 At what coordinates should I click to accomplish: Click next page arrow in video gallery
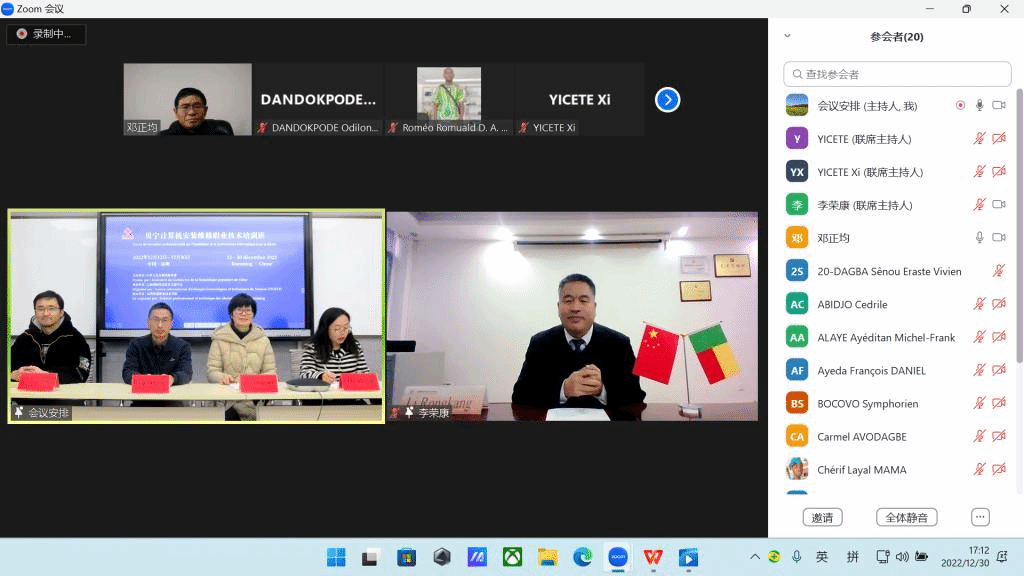(667, 100)
